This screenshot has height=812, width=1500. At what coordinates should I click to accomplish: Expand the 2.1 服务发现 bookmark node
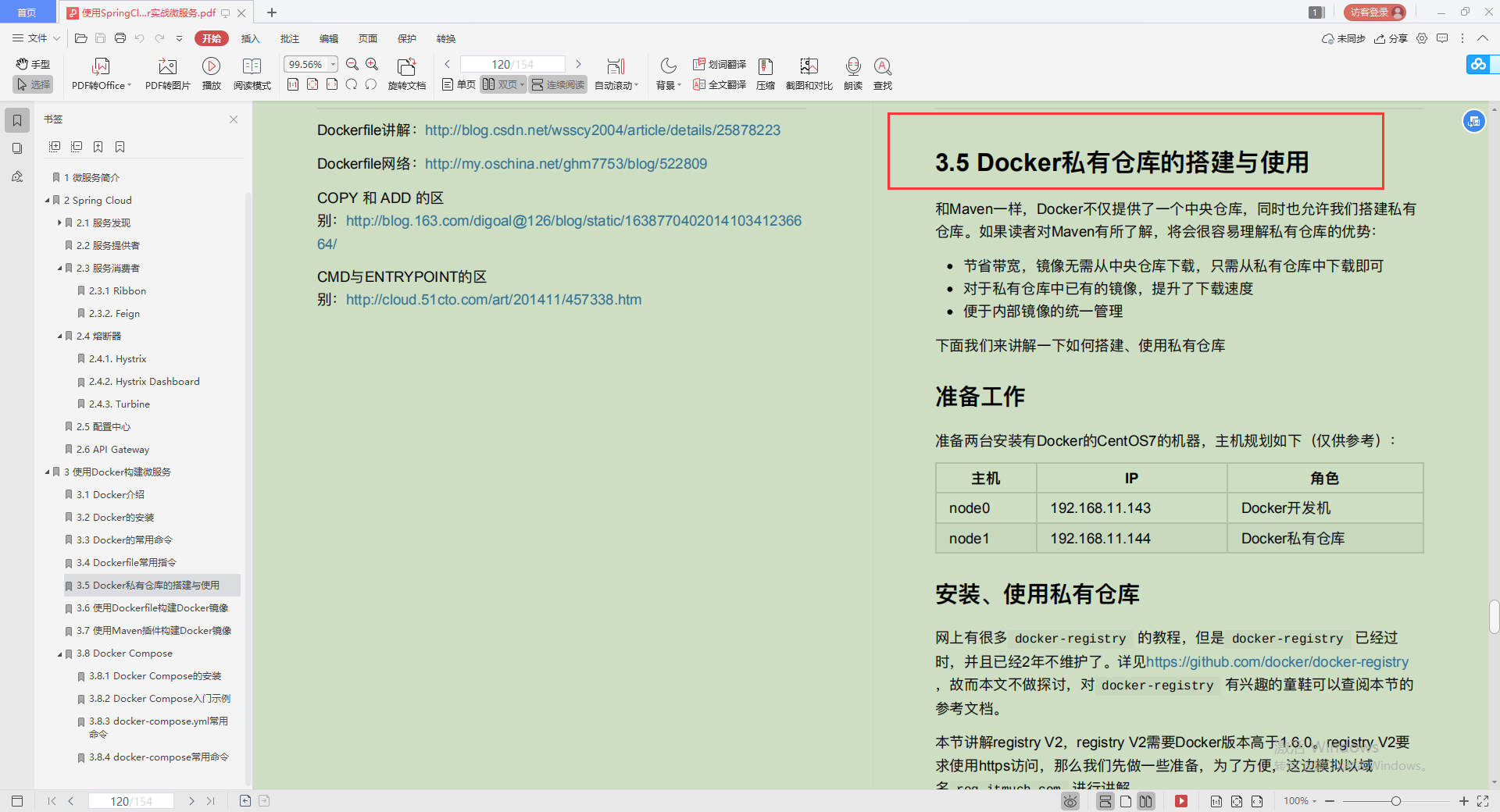click(x=59, y=223)
